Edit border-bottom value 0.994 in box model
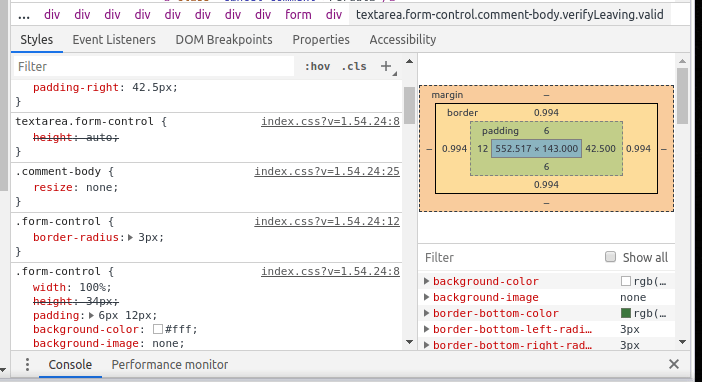 (x=546, y=185)
